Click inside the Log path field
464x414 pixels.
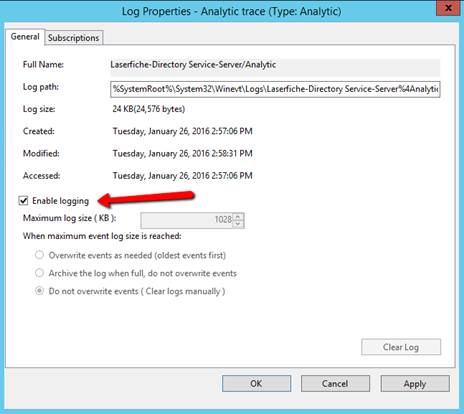pyautogui.click(x=275, y=89)
